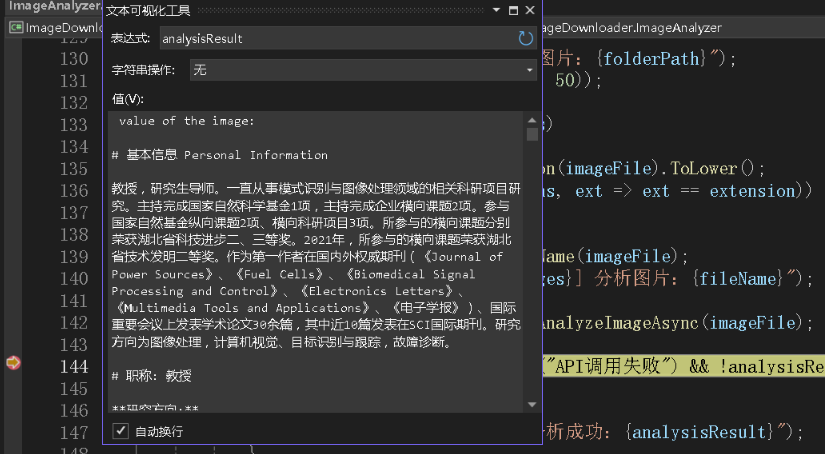Toggle the auto word wrap checkbox
The image size is (825, 454).
pyautogui.click(x=120, y=431)
